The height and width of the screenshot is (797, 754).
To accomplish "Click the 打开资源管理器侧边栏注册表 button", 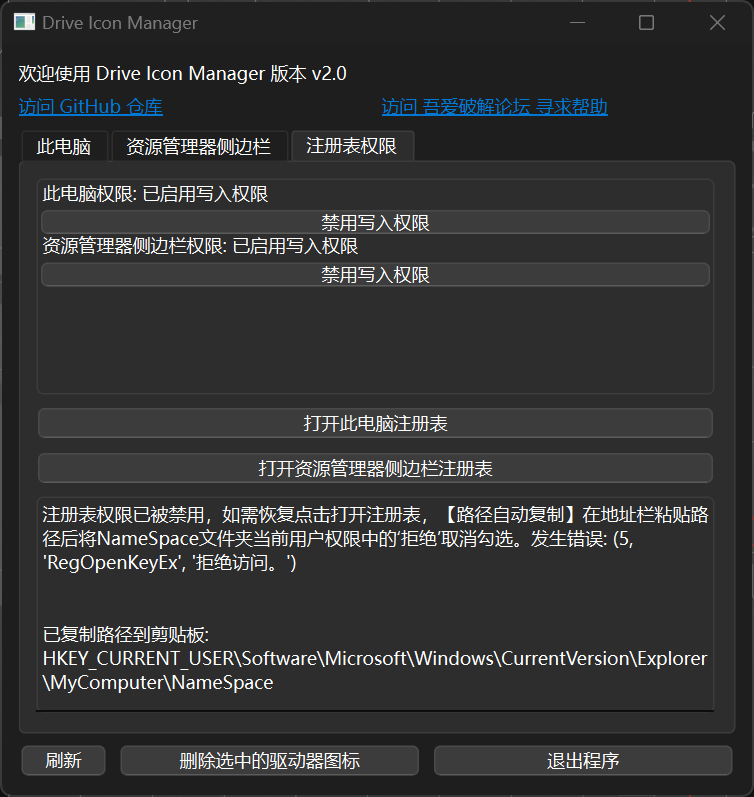I will pyautogui.click(x=375, y=468).
